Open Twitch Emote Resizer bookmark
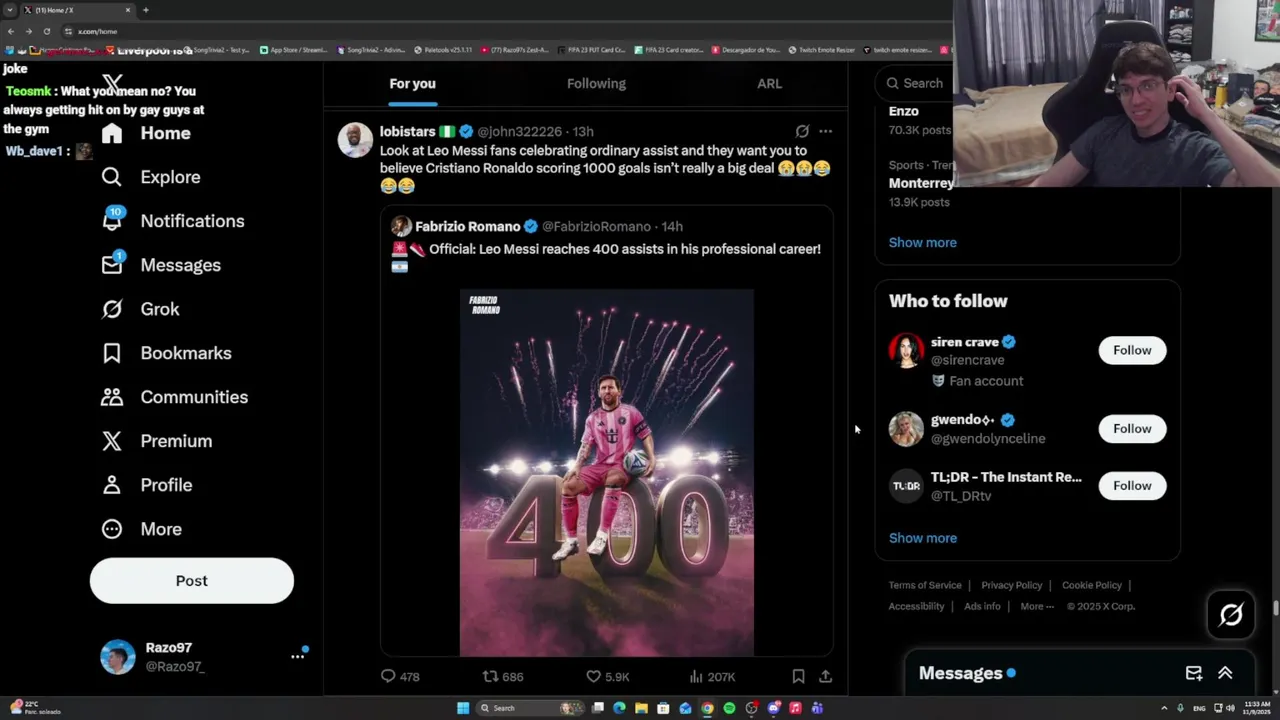Viewport: 1280px width, 720px height. [822, 50]
